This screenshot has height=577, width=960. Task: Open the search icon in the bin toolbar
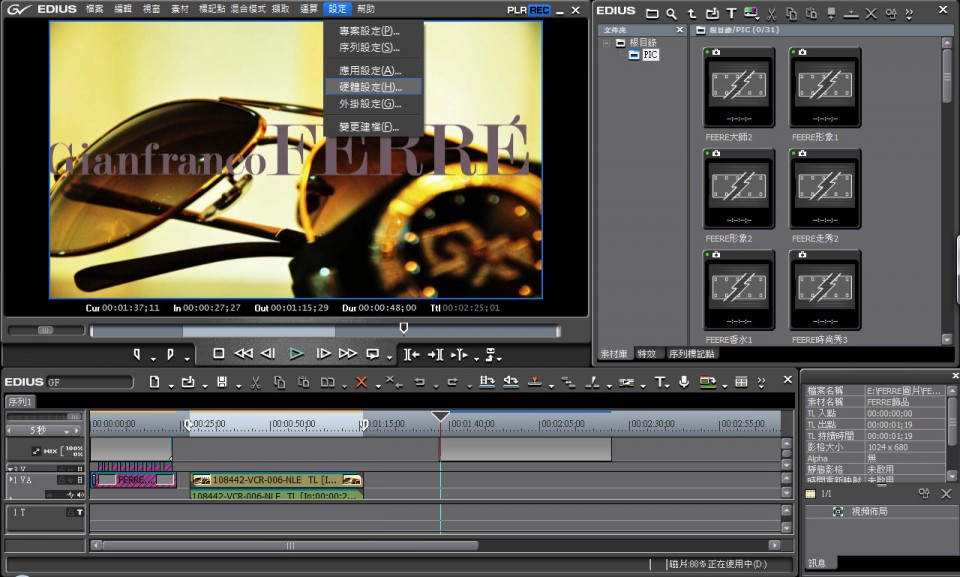[x=671, y=14]
